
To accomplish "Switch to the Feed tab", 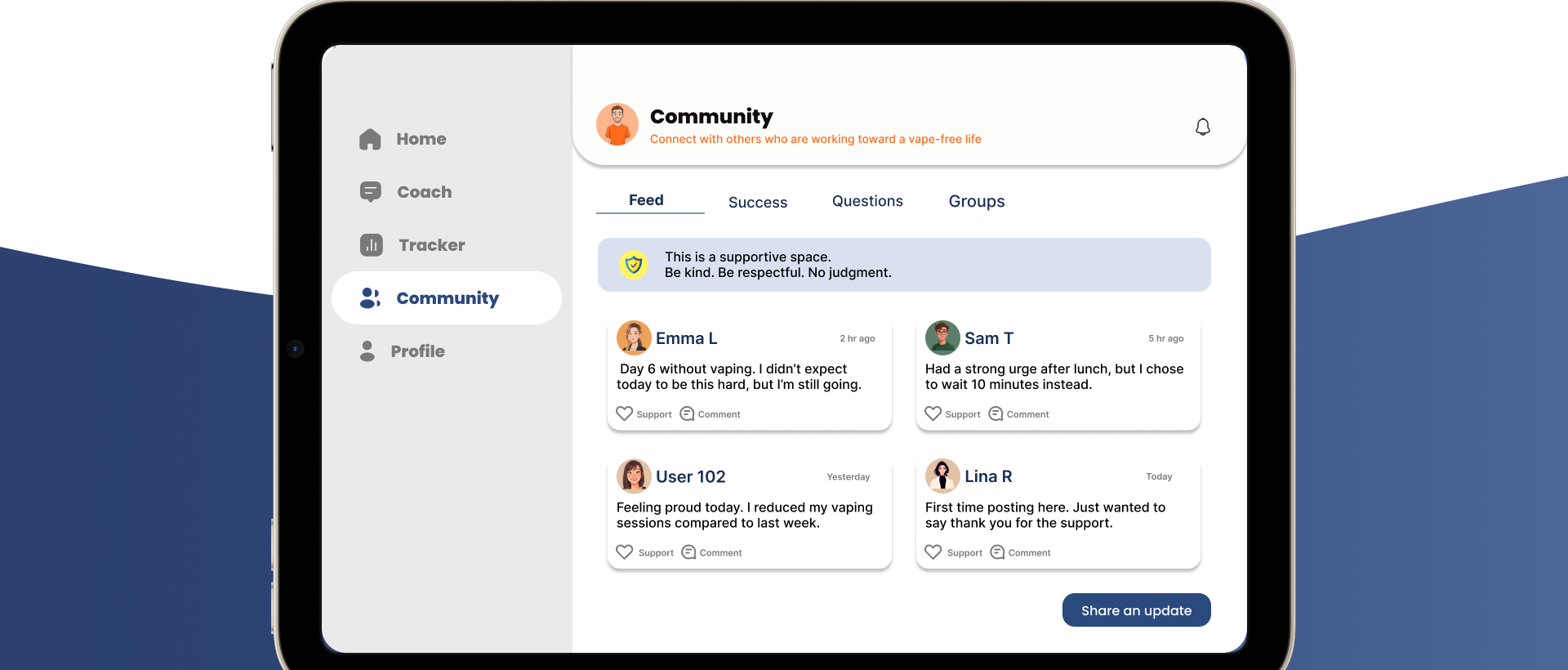I will point(646,200).
